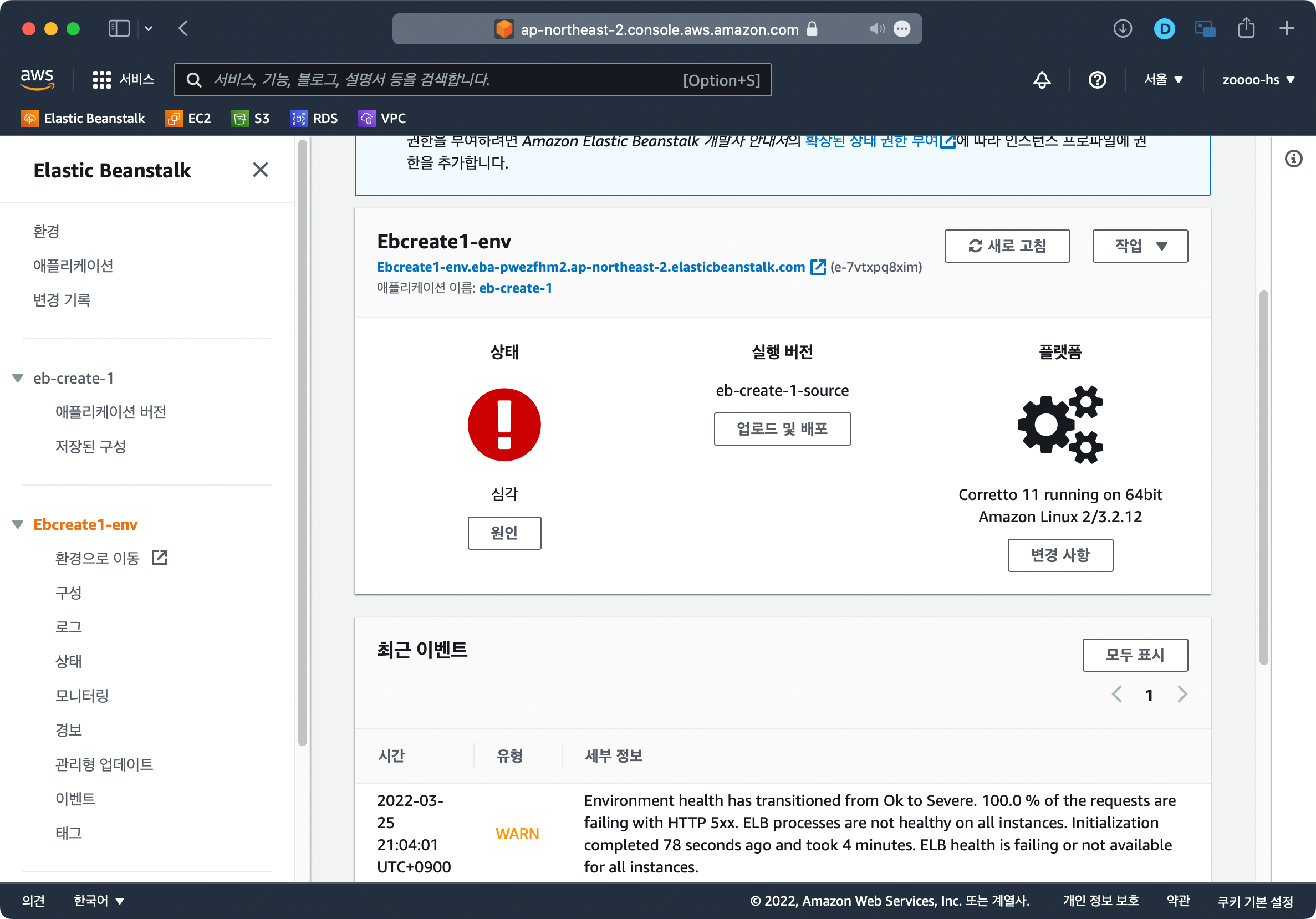Open the EC2 shortcut in favorites bar
Image resolution: width=1316 pixels, height=919 pixels.
188,118
